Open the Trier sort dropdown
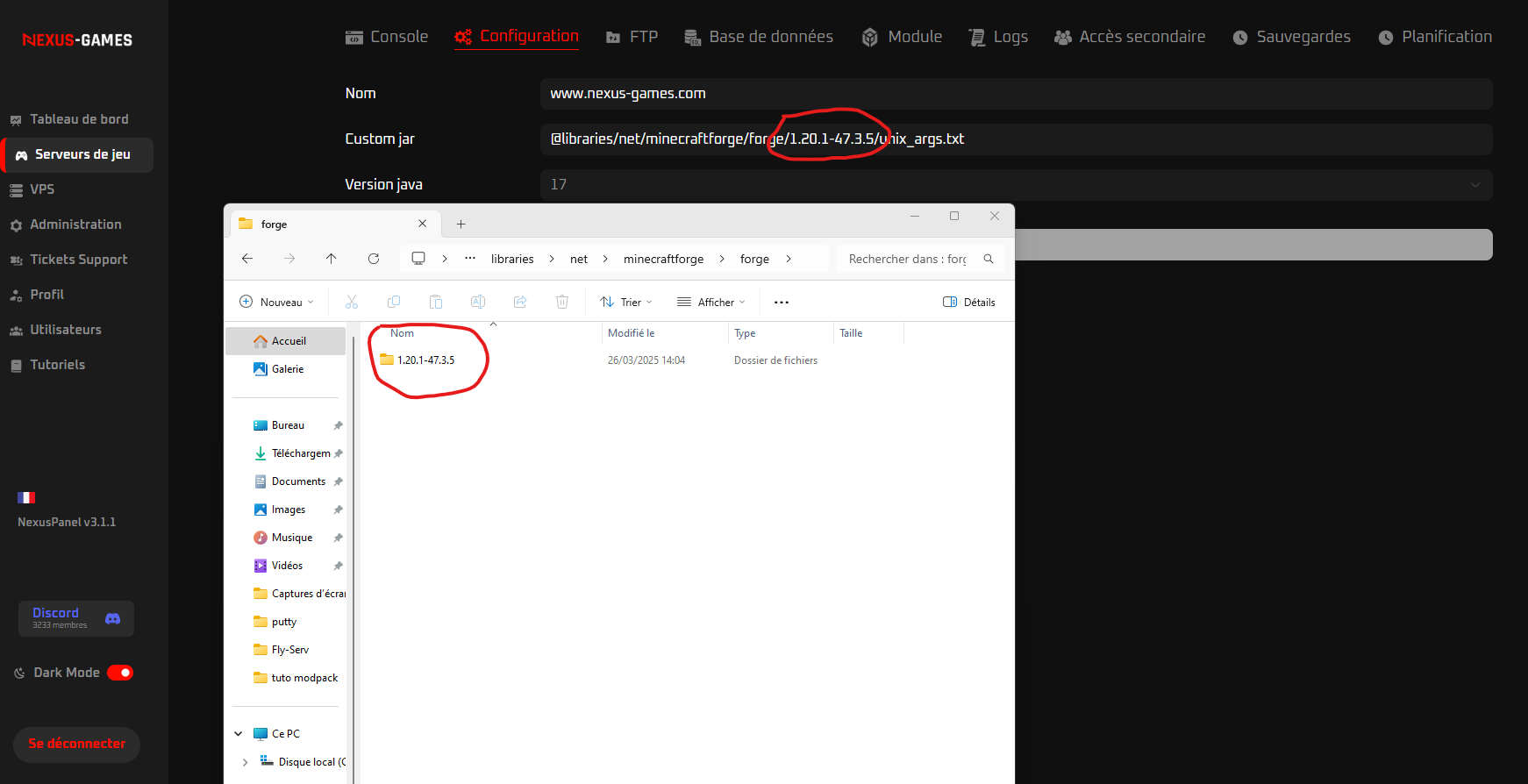 (626, 302)
